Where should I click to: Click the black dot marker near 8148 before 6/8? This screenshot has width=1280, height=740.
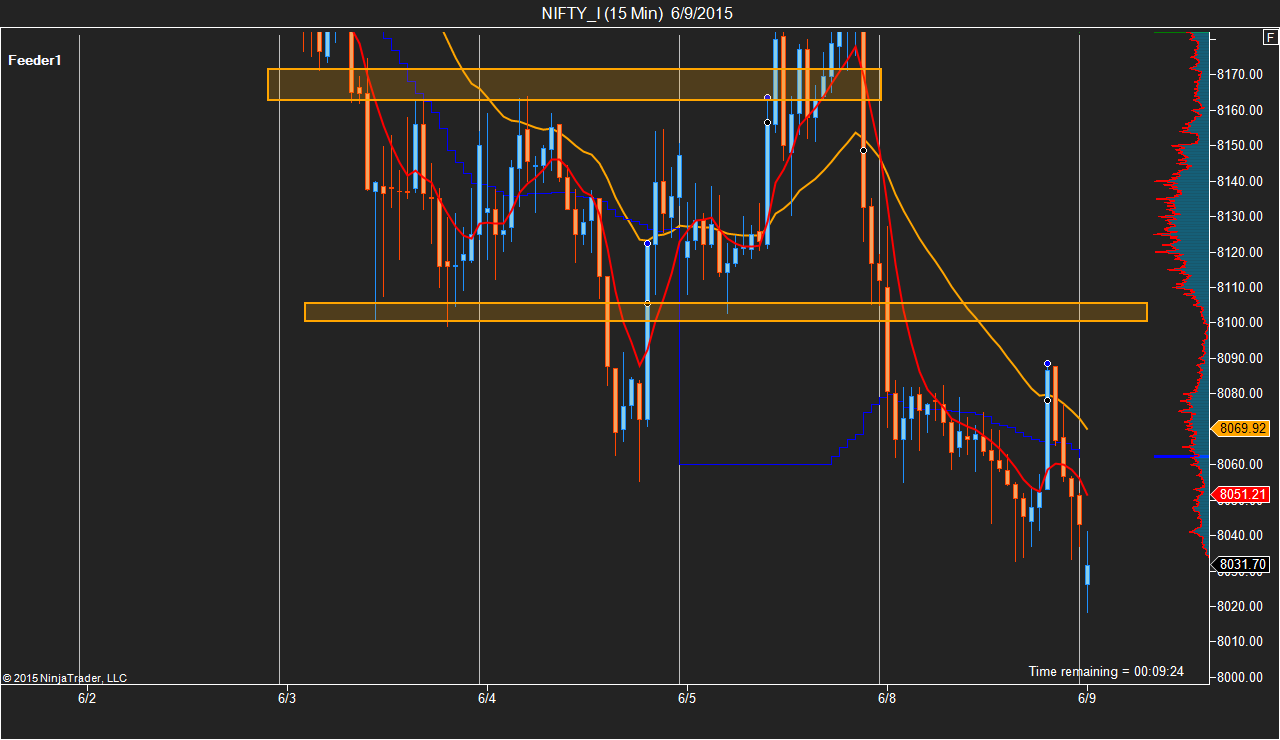point(863,150)
